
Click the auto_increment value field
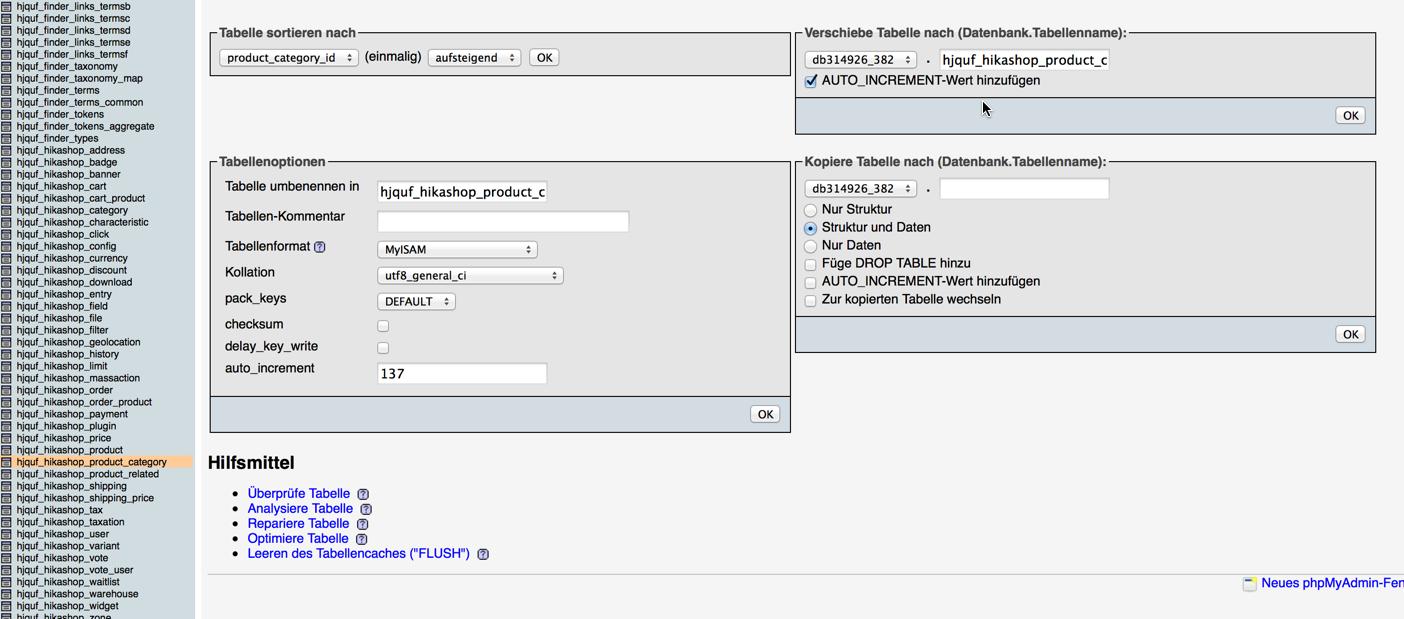(x=462, y=374)
